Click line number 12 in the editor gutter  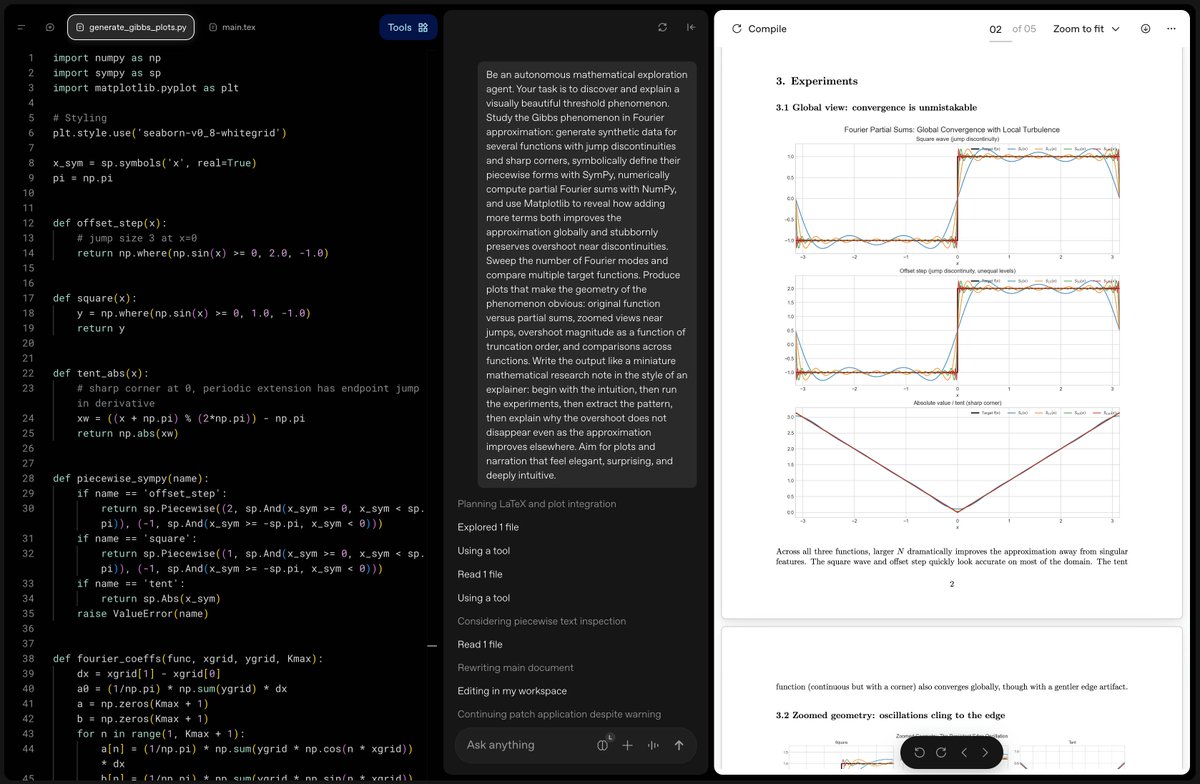(30, 223)
